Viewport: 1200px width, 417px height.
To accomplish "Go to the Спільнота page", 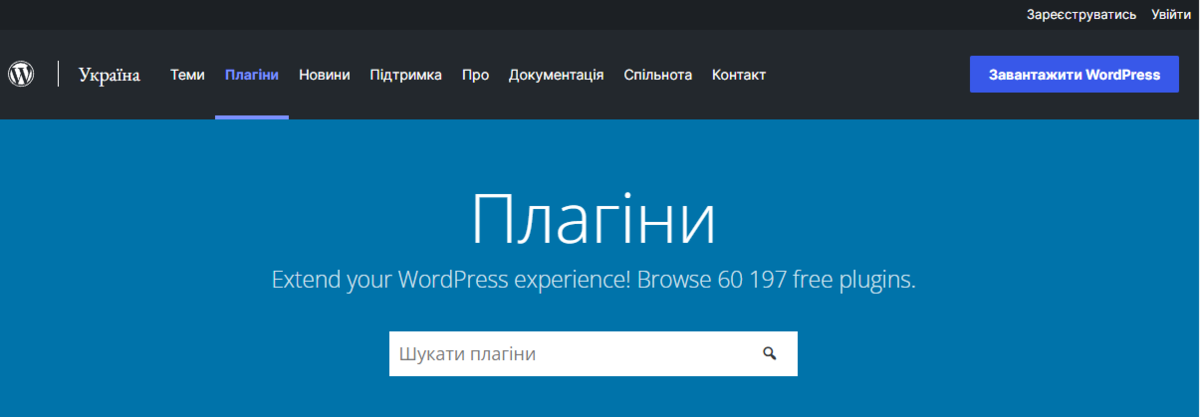I will (658, 75).
